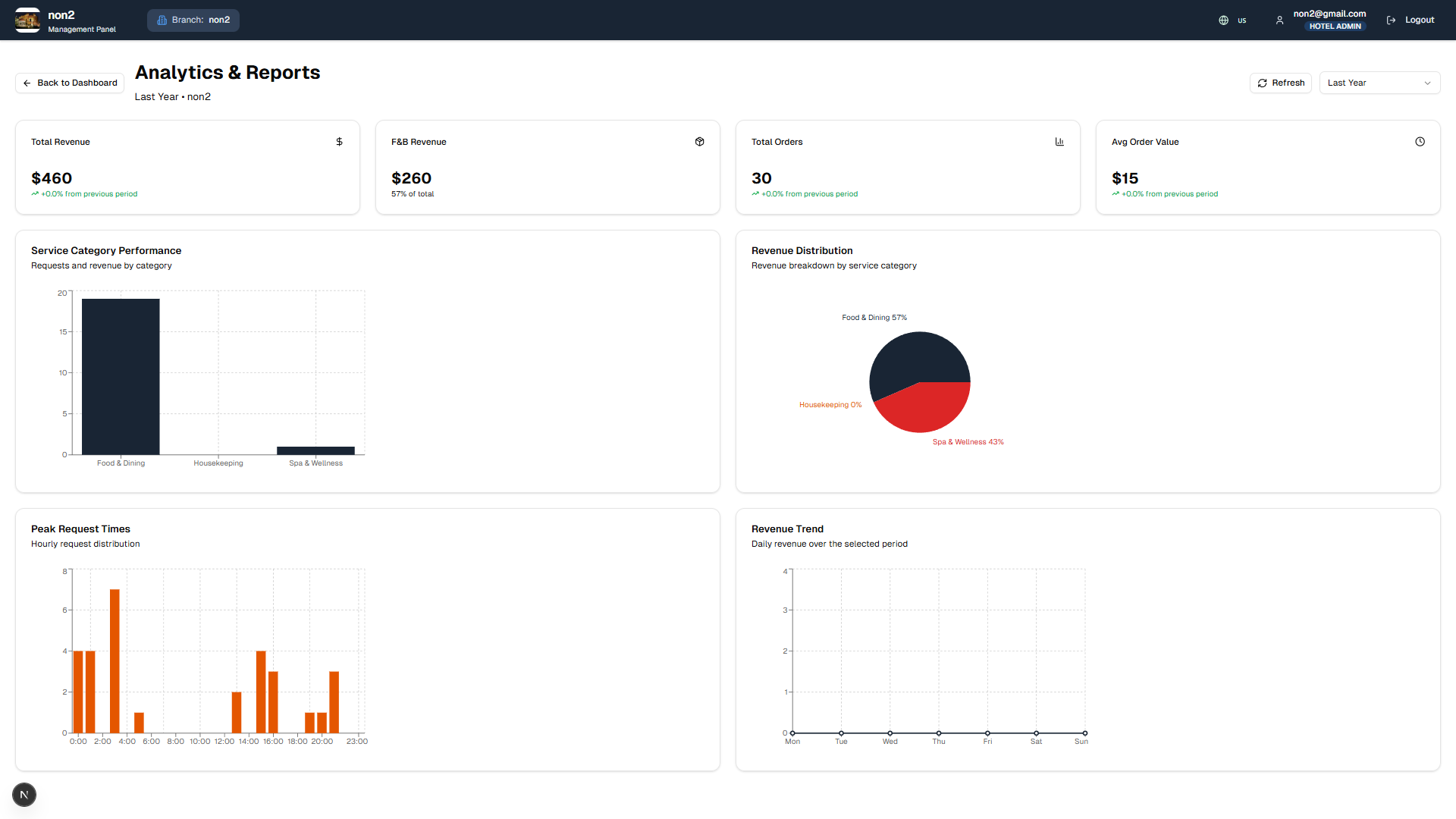Screen dimensions: 1456x819
Task: Click the Food & Dining bar
Action: 121,377
